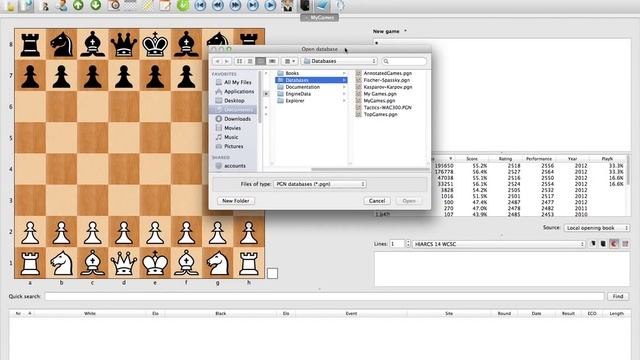Click the horizontal scrollbar in the file dialog

point(369,169)
